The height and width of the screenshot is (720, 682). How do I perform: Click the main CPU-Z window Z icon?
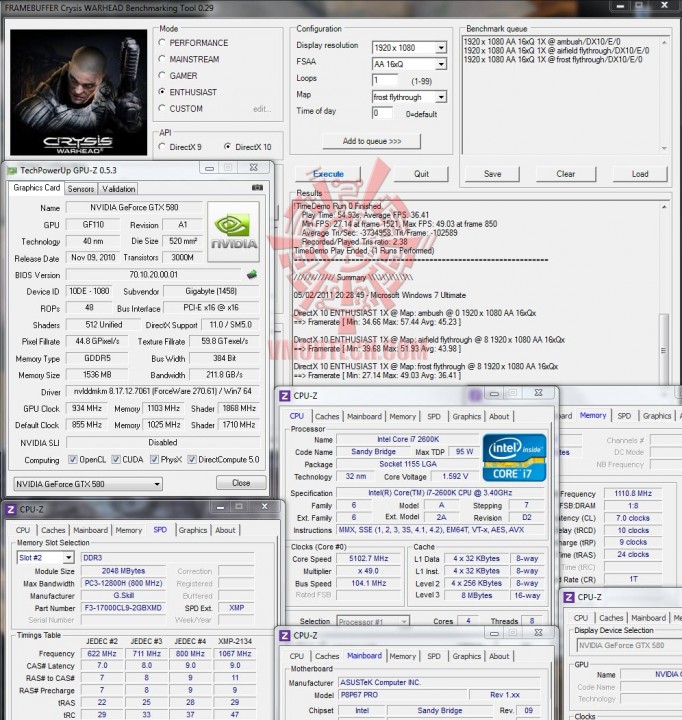coord(285,395)
